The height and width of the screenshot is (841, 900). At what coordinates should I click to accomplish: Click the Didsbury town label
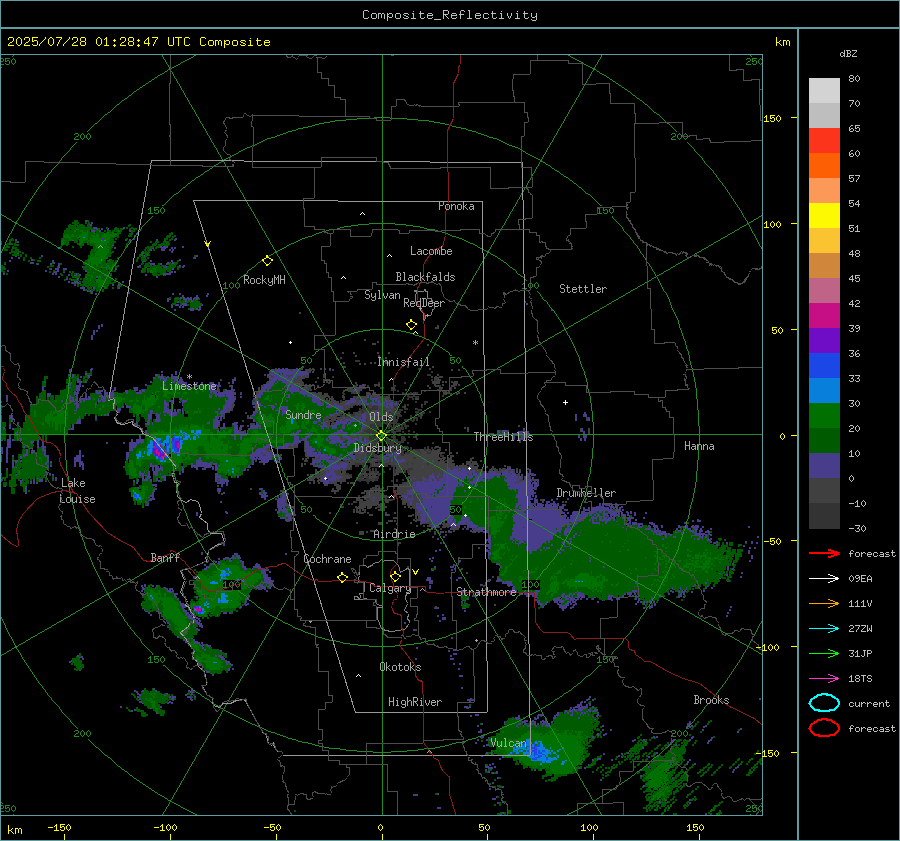(x=377, y=448)
